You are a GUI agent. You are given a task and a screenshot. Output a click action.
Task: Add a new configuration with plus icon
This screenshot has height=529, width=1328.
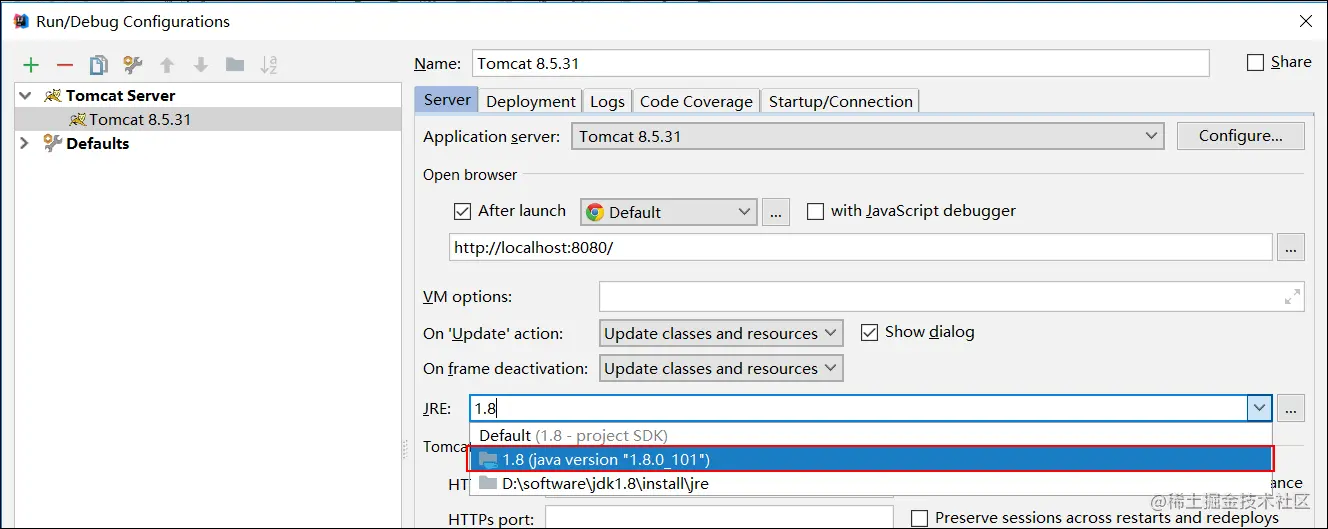pos(31,65)
